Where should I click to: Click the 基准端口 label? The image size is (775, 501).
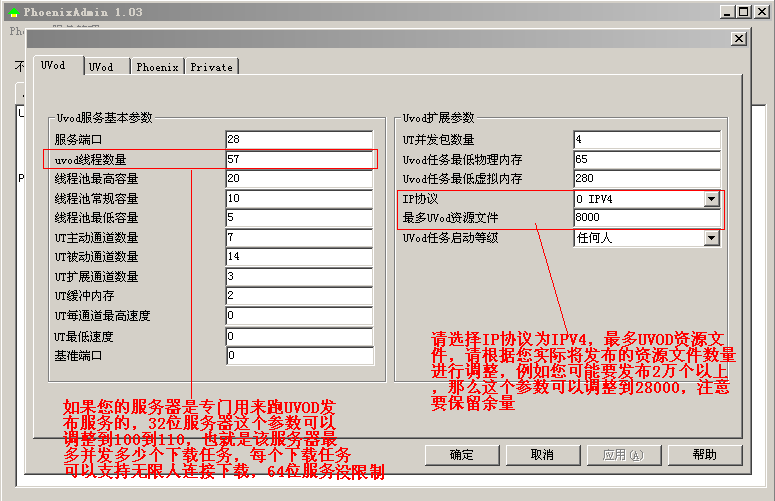click(79, 356)
